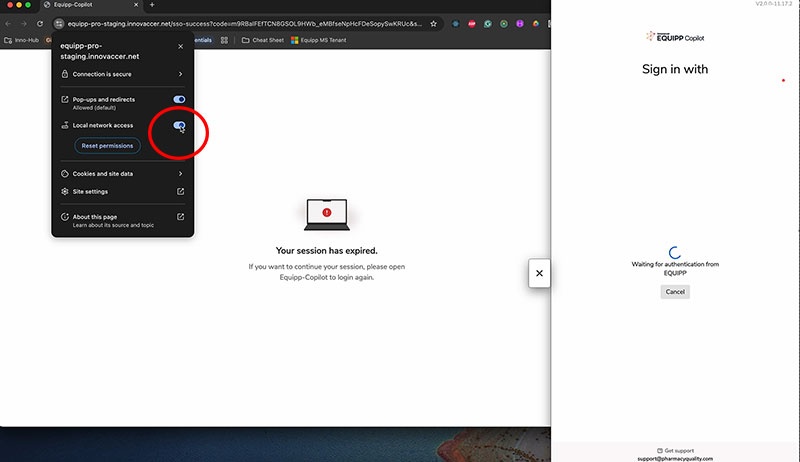800x462 pixels.
Task: Click the session expired laptop illustration
Action: pyautogui.click(x=327, y=215)
